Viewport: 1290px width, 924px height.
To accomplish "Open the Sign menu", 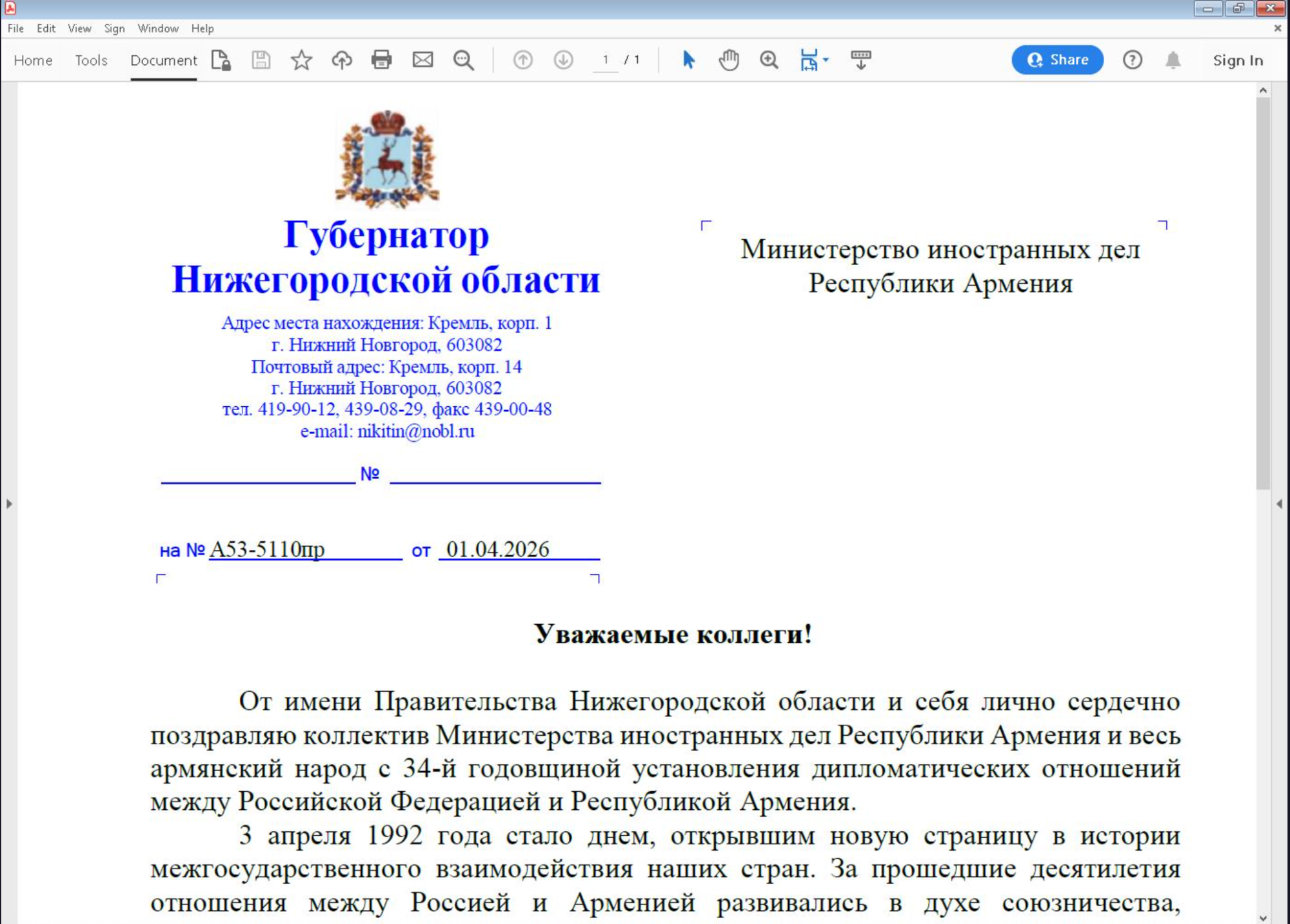I will [114, 28].
